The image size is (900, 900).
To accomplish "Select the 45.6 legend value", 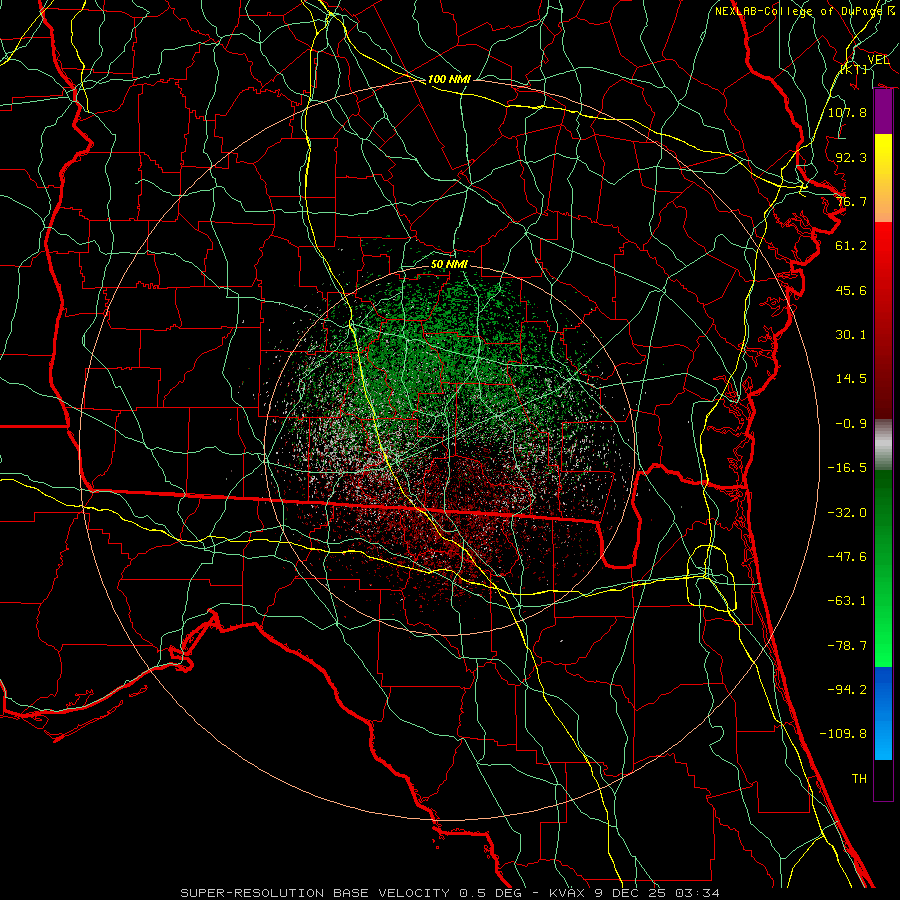I will click(x=851, y=290).
